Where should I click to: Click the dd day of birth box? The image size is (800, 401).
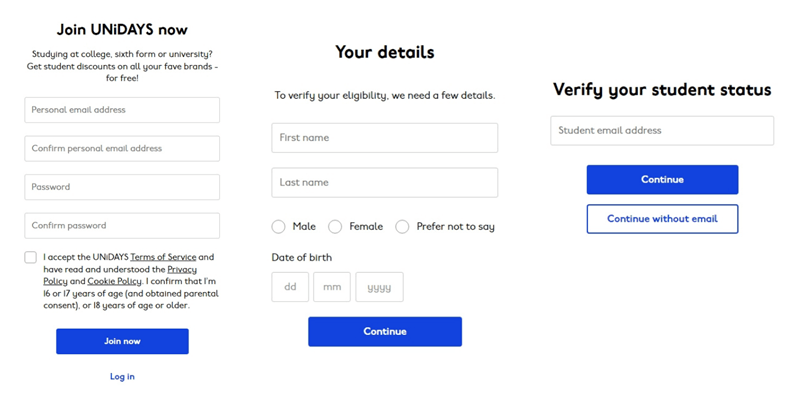coord(290,287)
